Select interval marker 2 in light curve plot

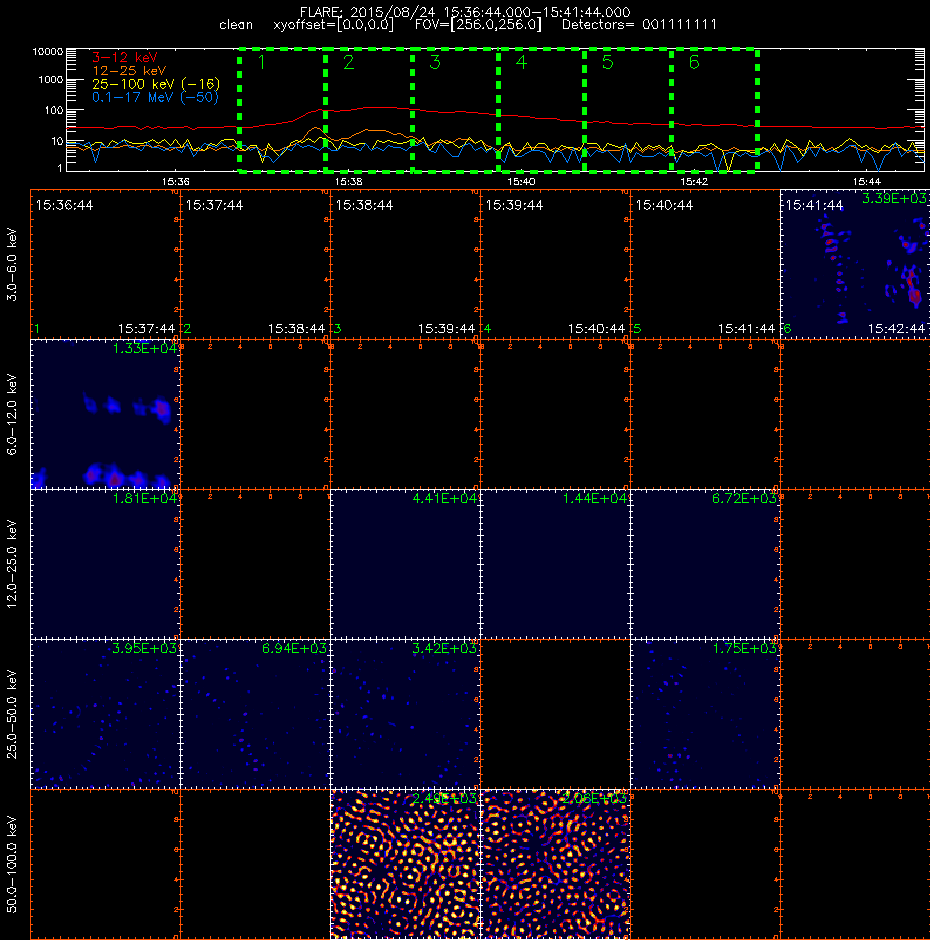click(348, 62)
